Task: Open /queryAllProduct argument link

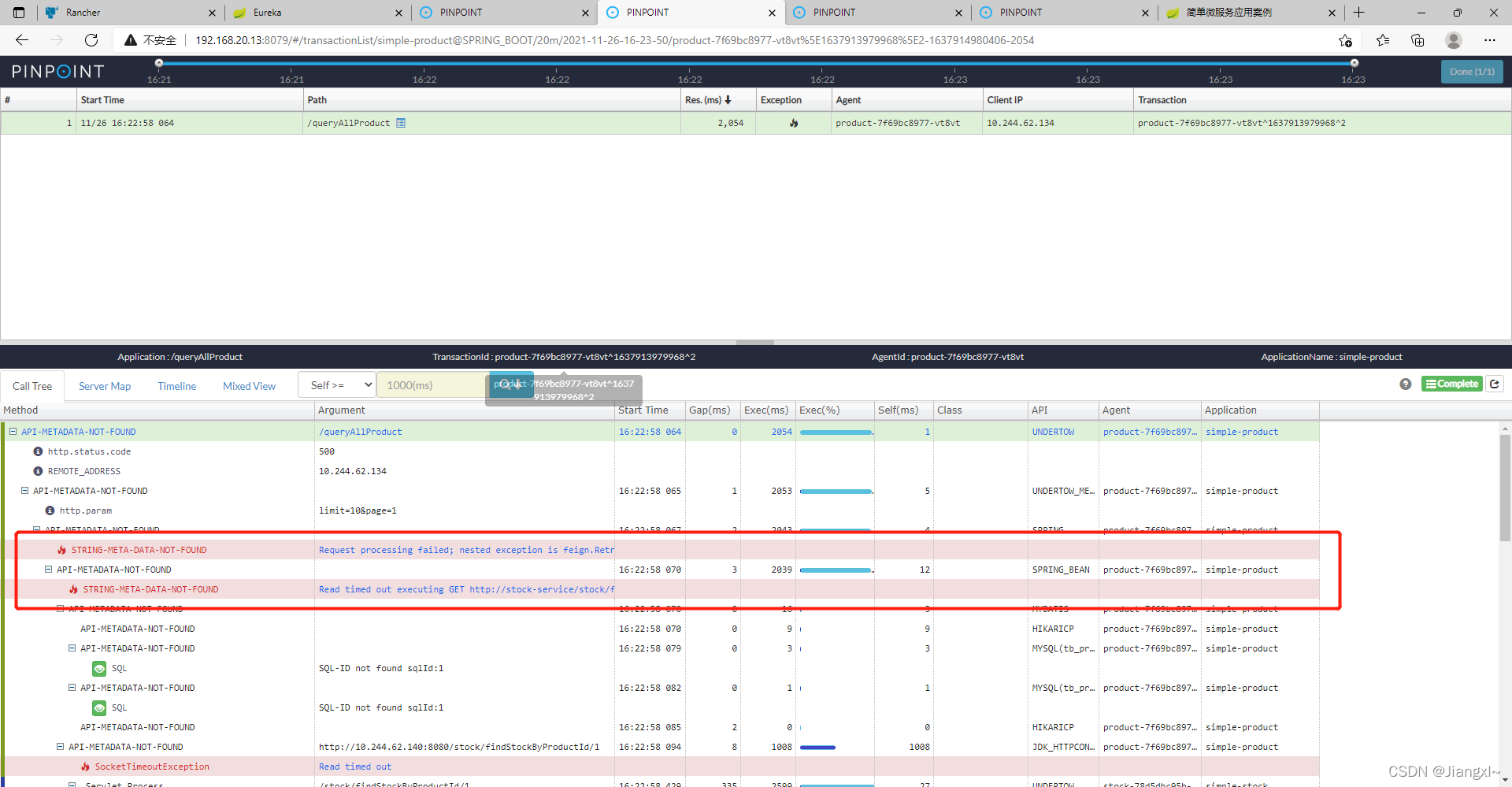Action: [360, 432]
